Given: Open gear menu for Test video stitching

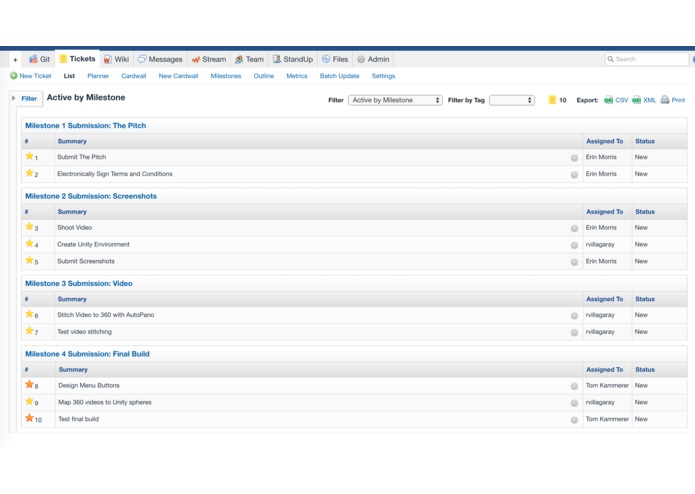Looking at the screenshot, I should (574, 332).
